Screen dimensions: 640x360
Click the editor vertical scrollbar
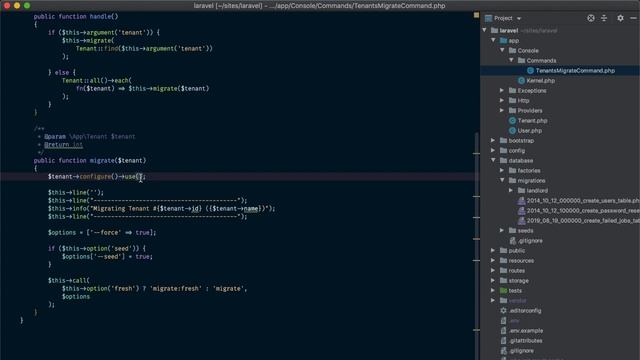pyautogui.click(x=476, y=245)
